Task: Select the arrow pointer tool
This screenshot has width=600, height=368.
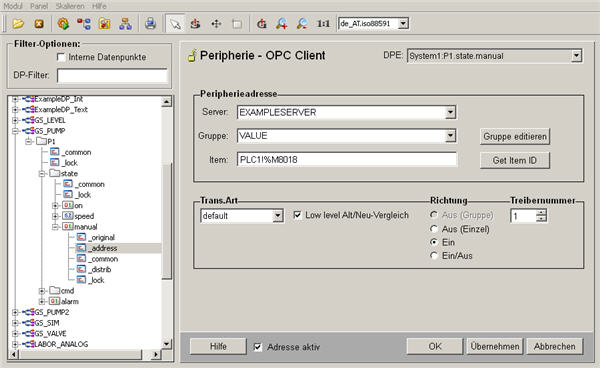Action: tap(175, 24)
